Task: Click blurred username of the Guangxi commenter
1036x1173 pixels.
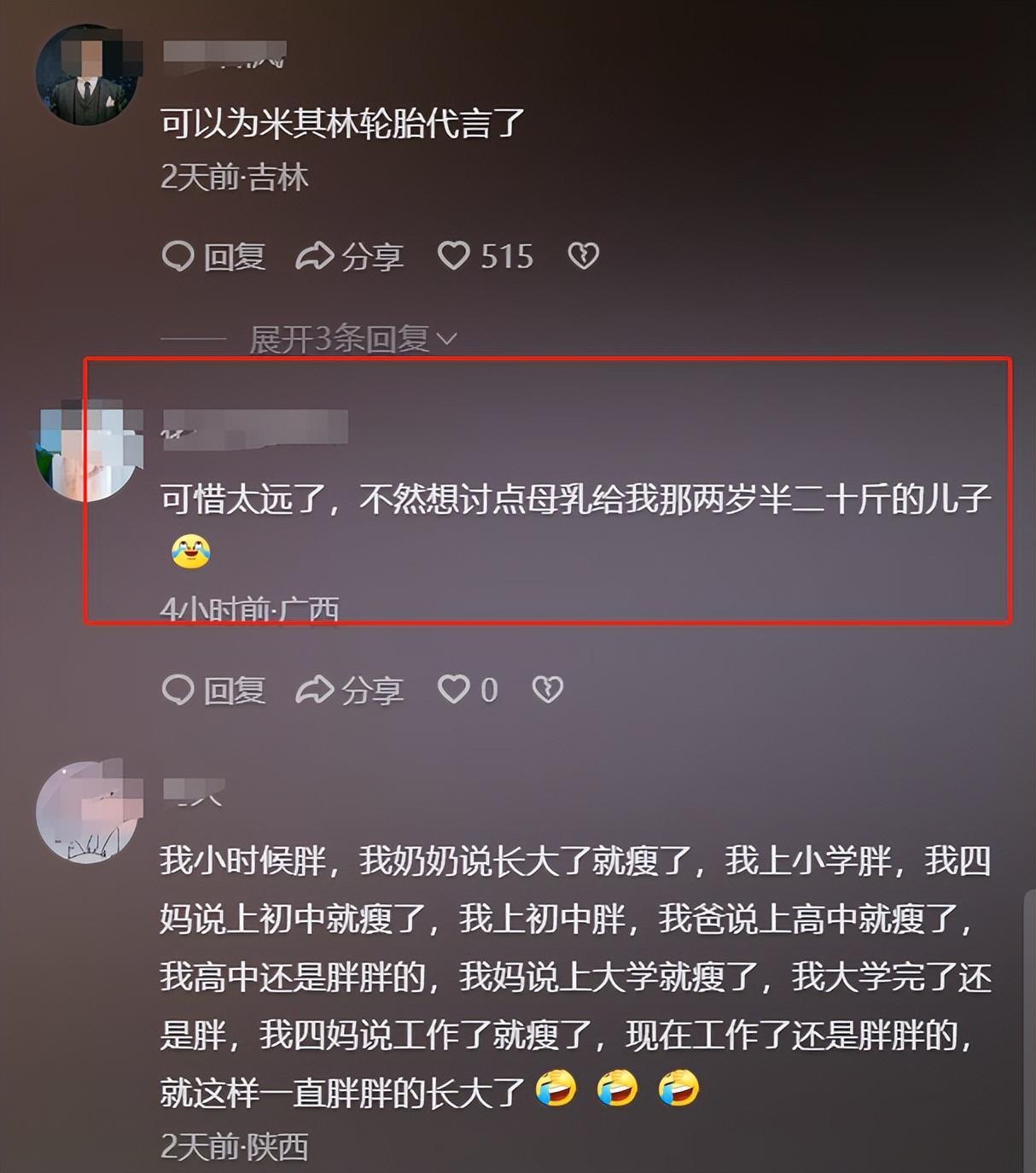Action: point(255,426)
